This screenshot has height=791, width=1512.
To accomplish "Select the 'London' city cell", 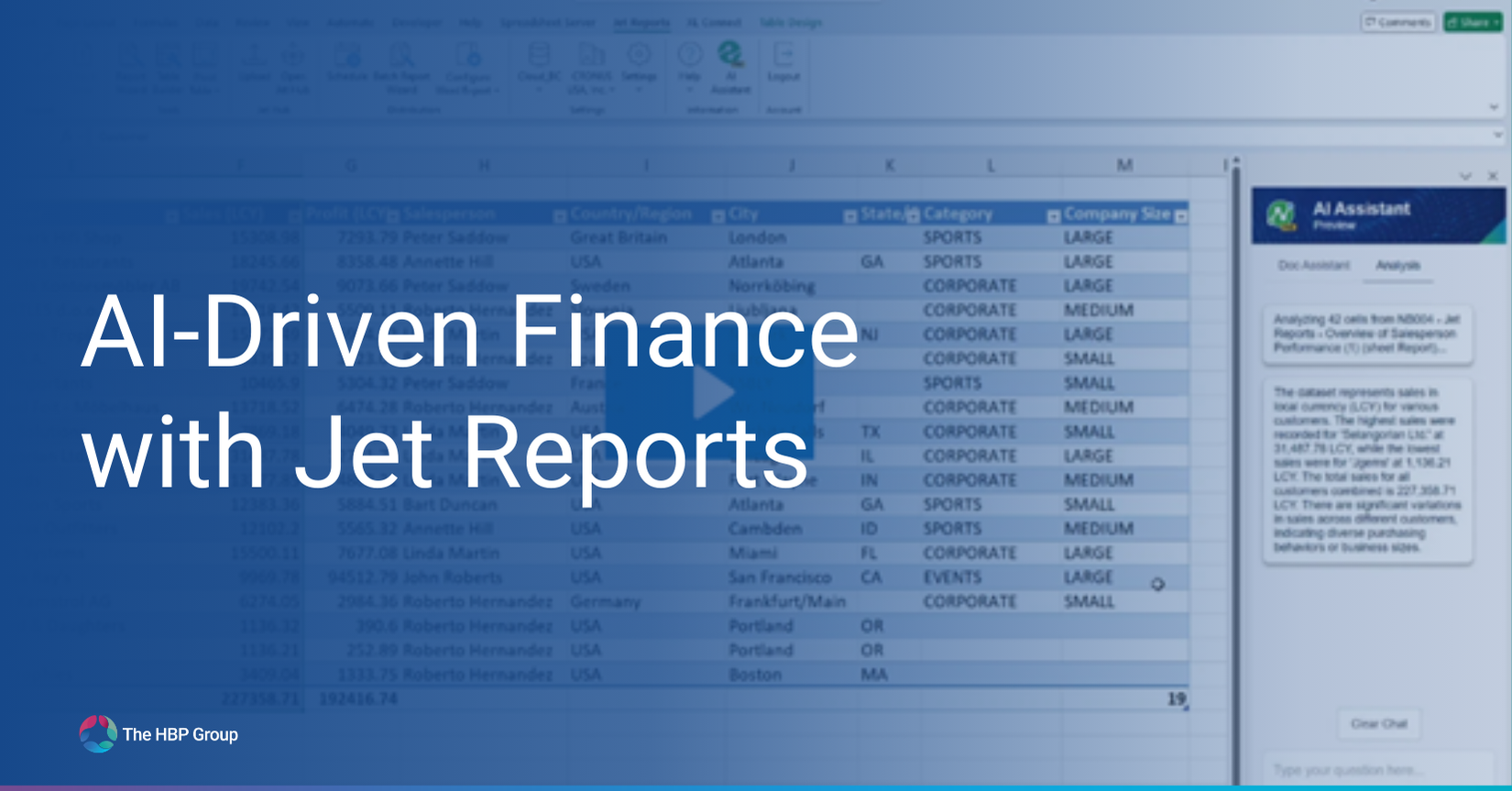I will click(791, 237).
